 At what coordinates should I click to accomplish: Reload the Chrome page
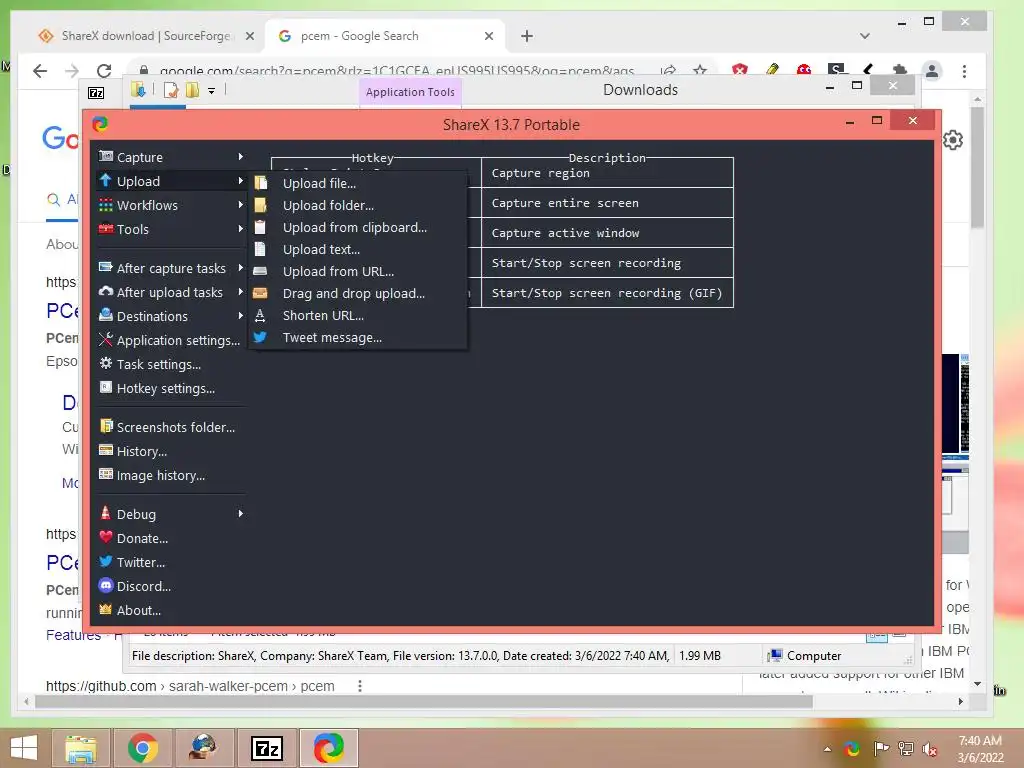pyautogui.click(x=104, y=71)
